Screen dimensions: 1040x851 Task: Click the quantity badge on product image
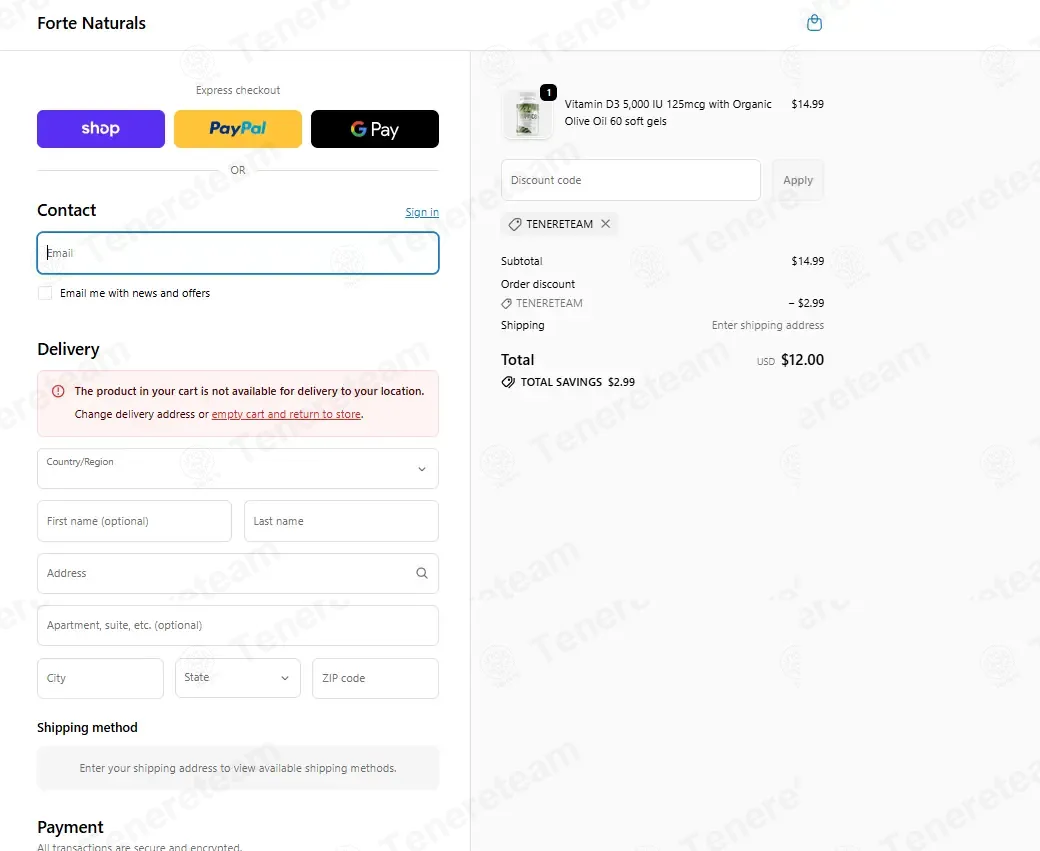(549, 92)
